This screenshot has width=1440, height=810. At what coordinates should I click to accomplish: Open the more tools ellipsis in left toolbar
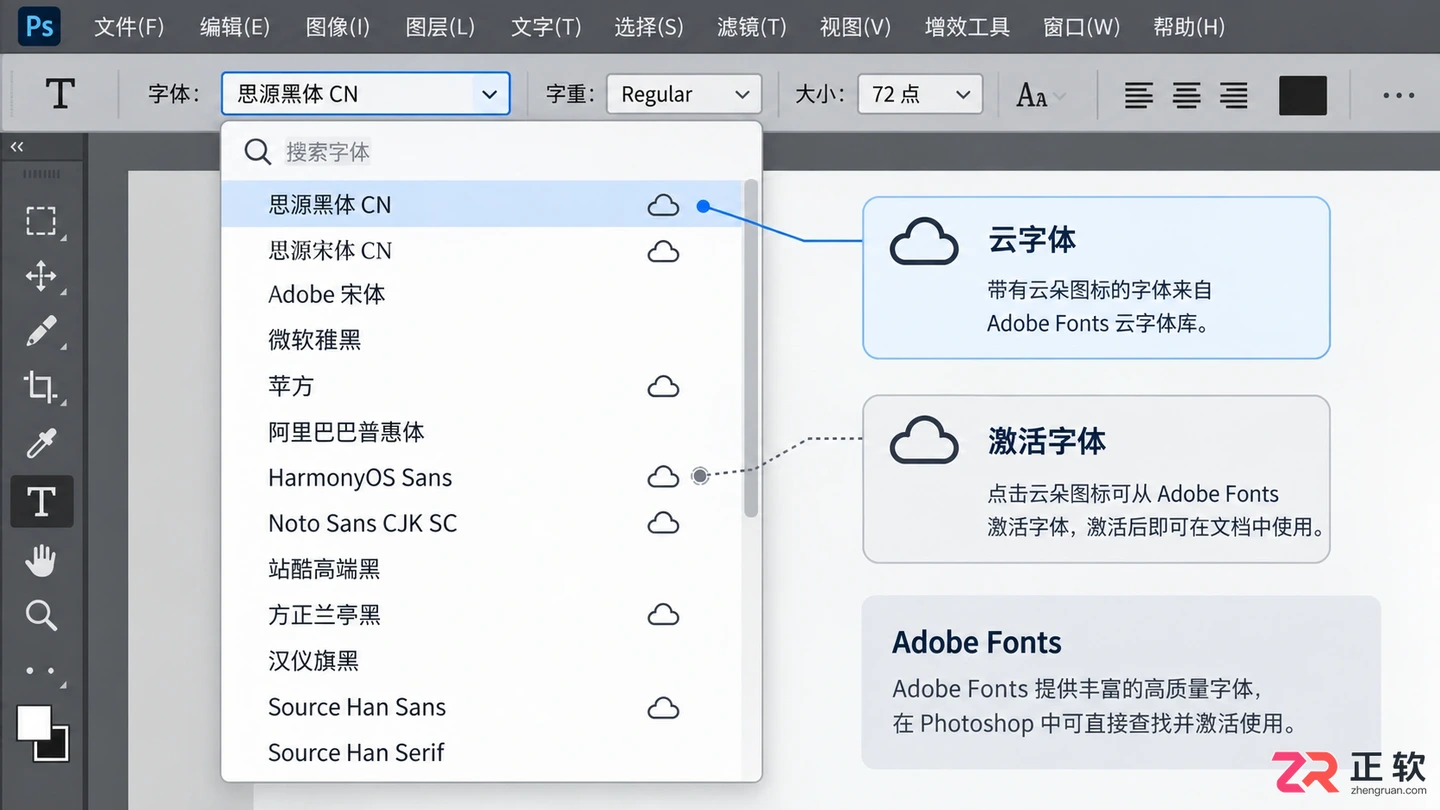[x=41, y=671]
